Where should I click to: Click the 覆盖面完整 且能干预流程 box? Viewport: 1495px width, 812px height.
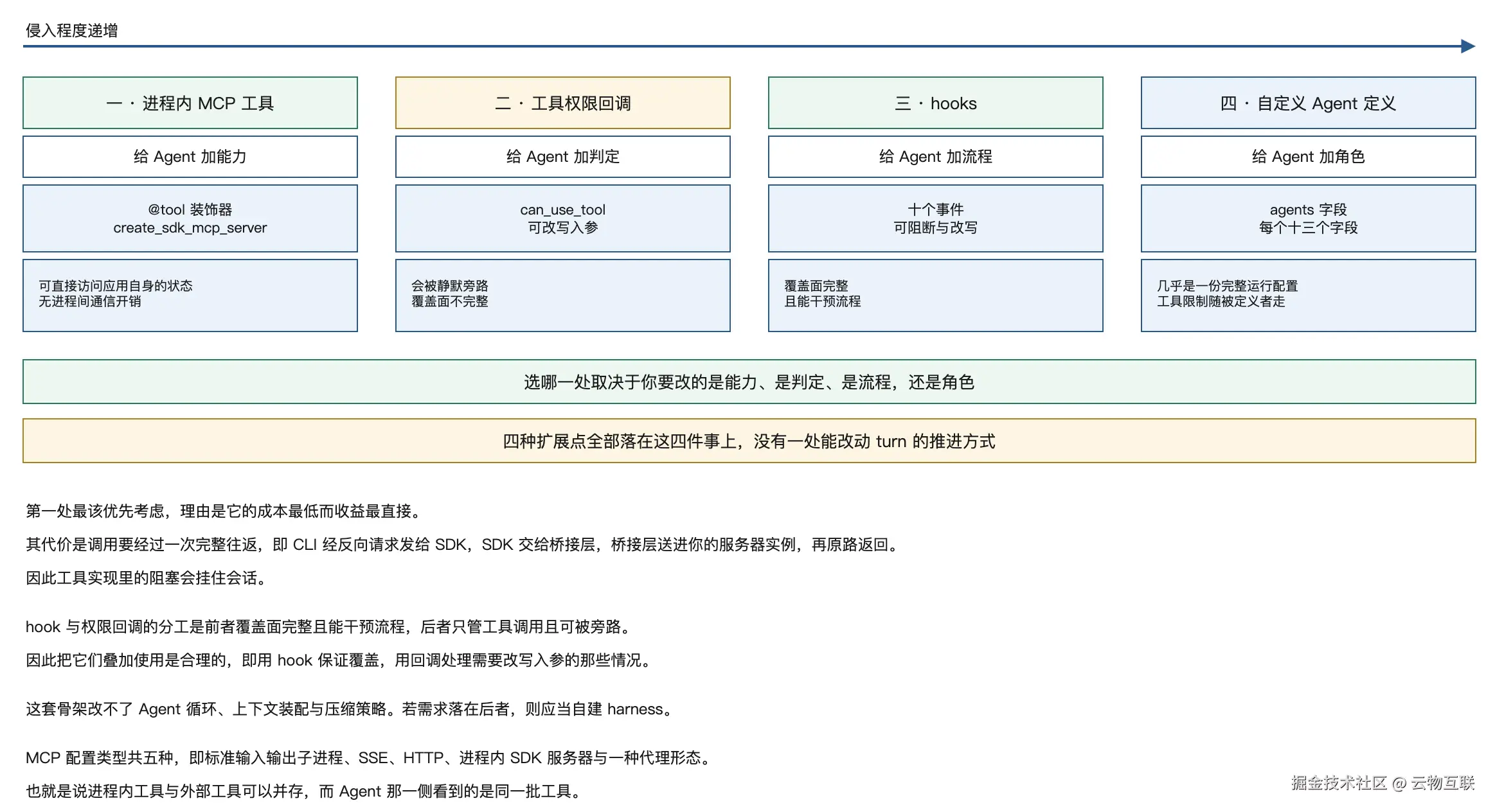tap(936, 296)
